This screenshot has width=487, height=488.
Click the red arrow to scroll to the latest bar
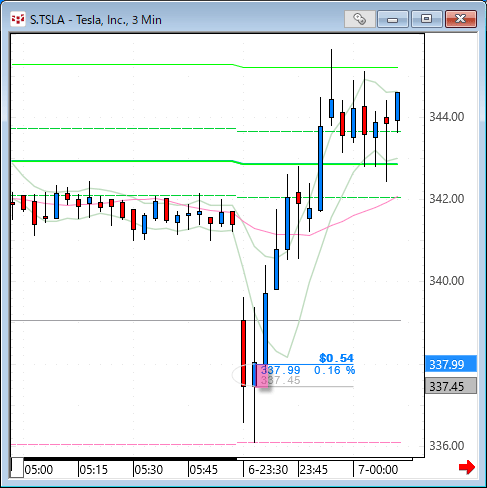tap(467, 467)
